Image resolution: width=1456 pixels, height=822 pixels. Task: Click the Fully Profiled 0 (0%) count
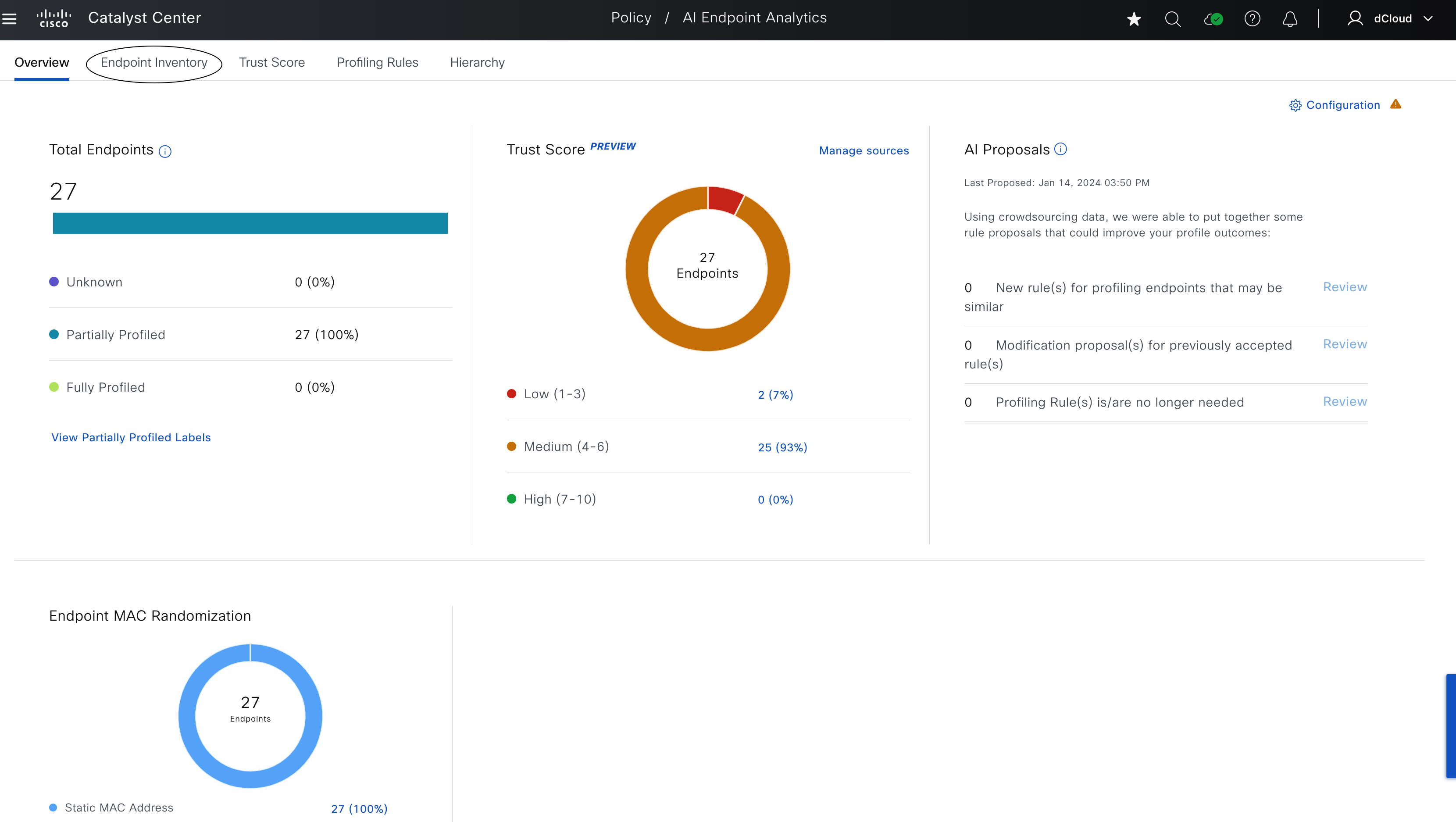(x=315, y=387)
